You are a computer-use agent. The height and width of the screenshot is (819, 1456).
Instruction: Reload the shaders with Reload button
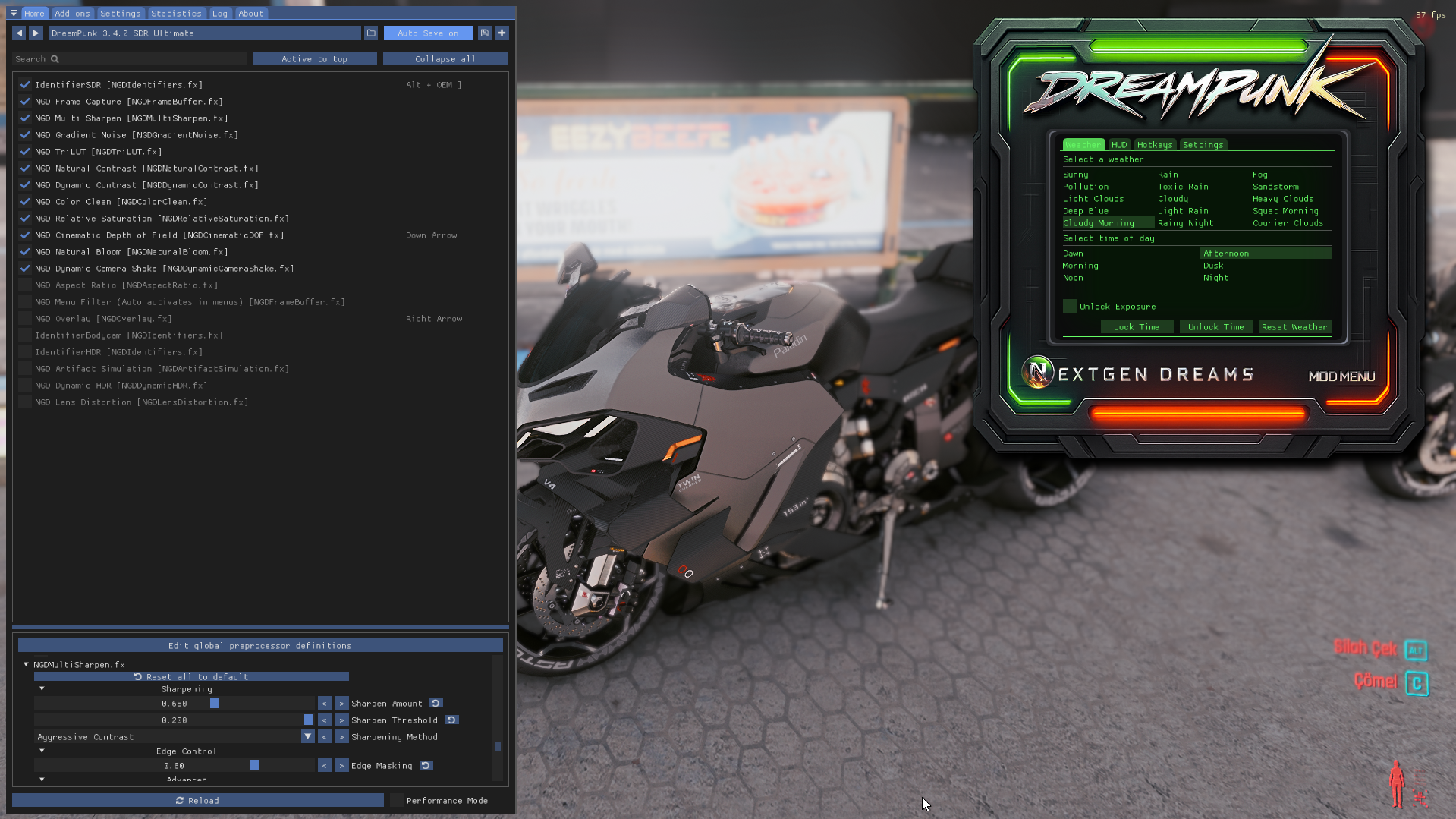tap(197, 801)
